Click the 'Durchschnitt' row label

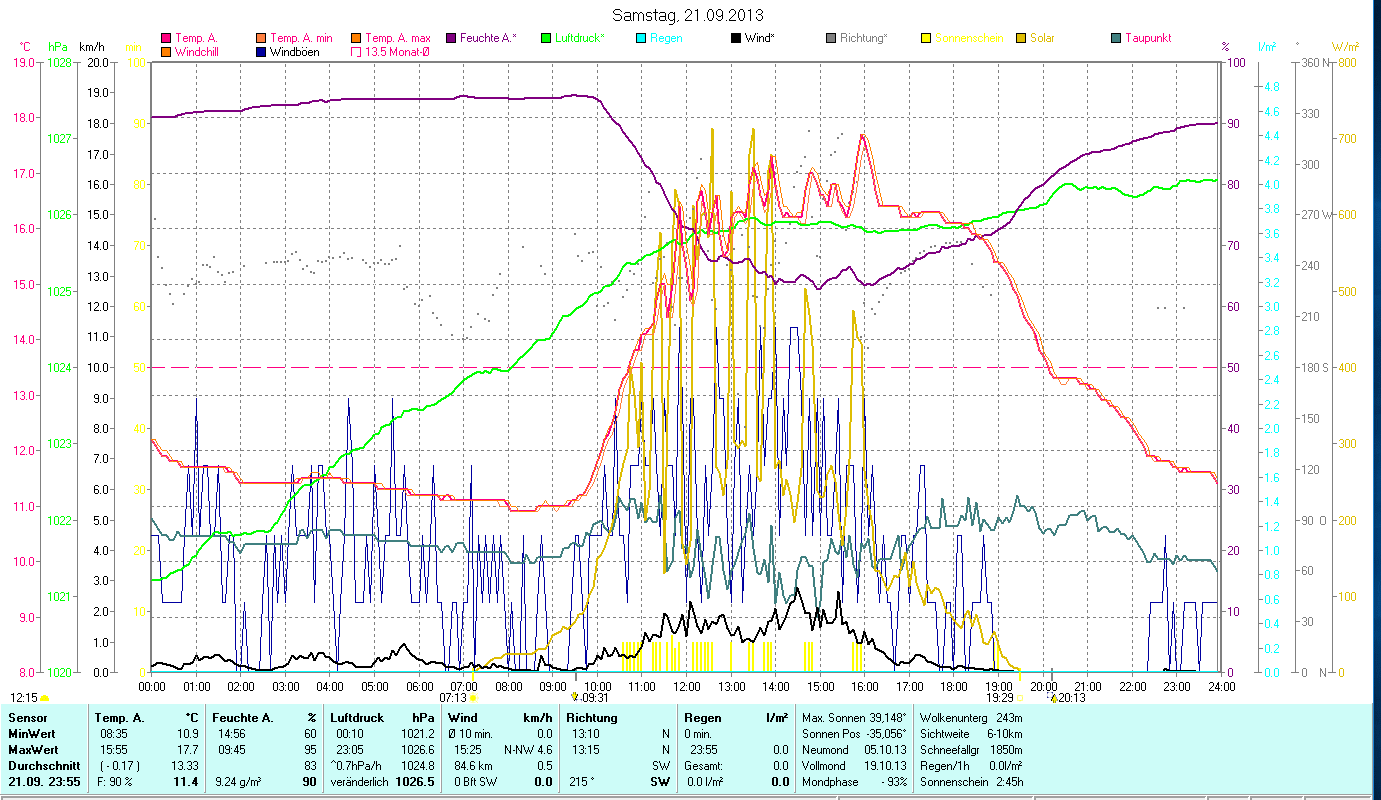43,765
